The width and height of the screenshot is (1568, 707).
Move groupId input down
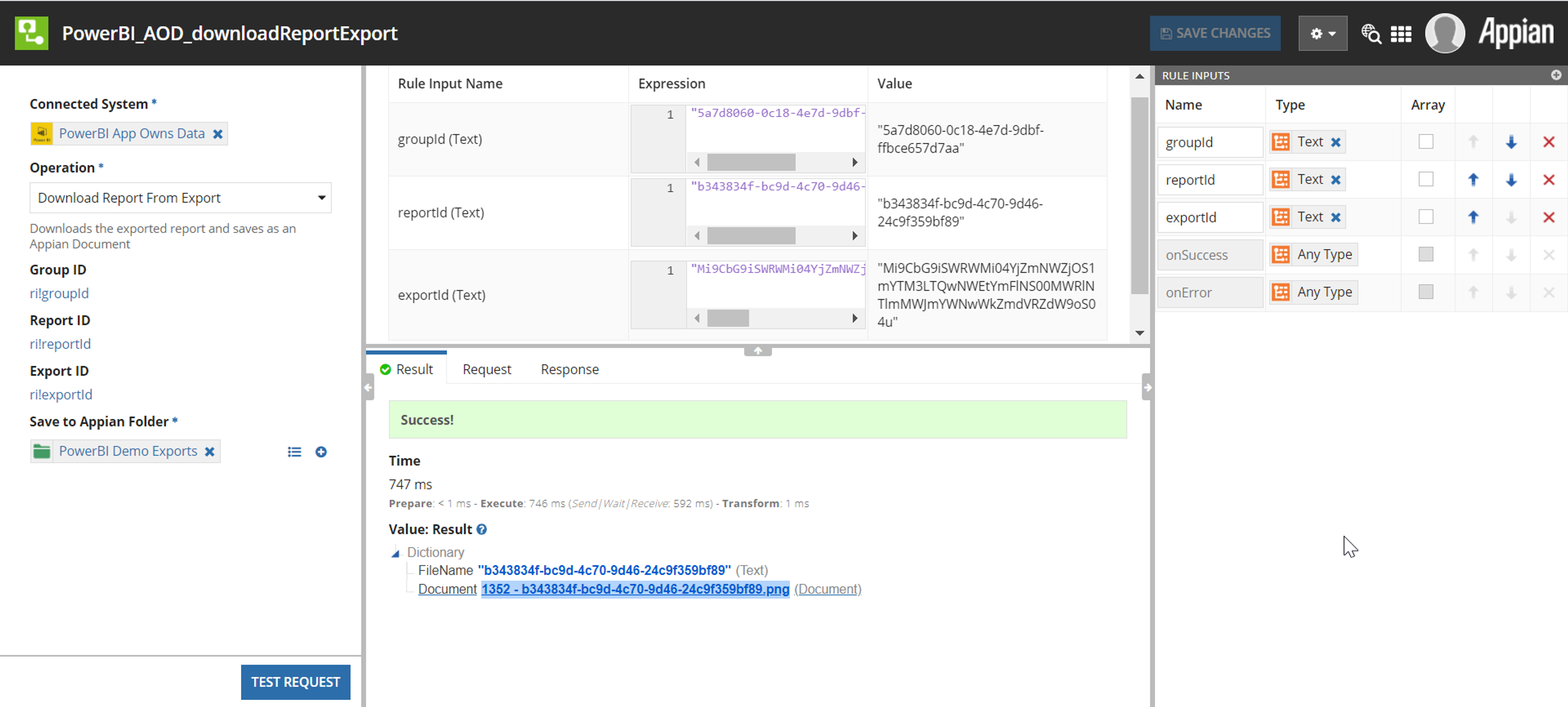[1511, 142]
